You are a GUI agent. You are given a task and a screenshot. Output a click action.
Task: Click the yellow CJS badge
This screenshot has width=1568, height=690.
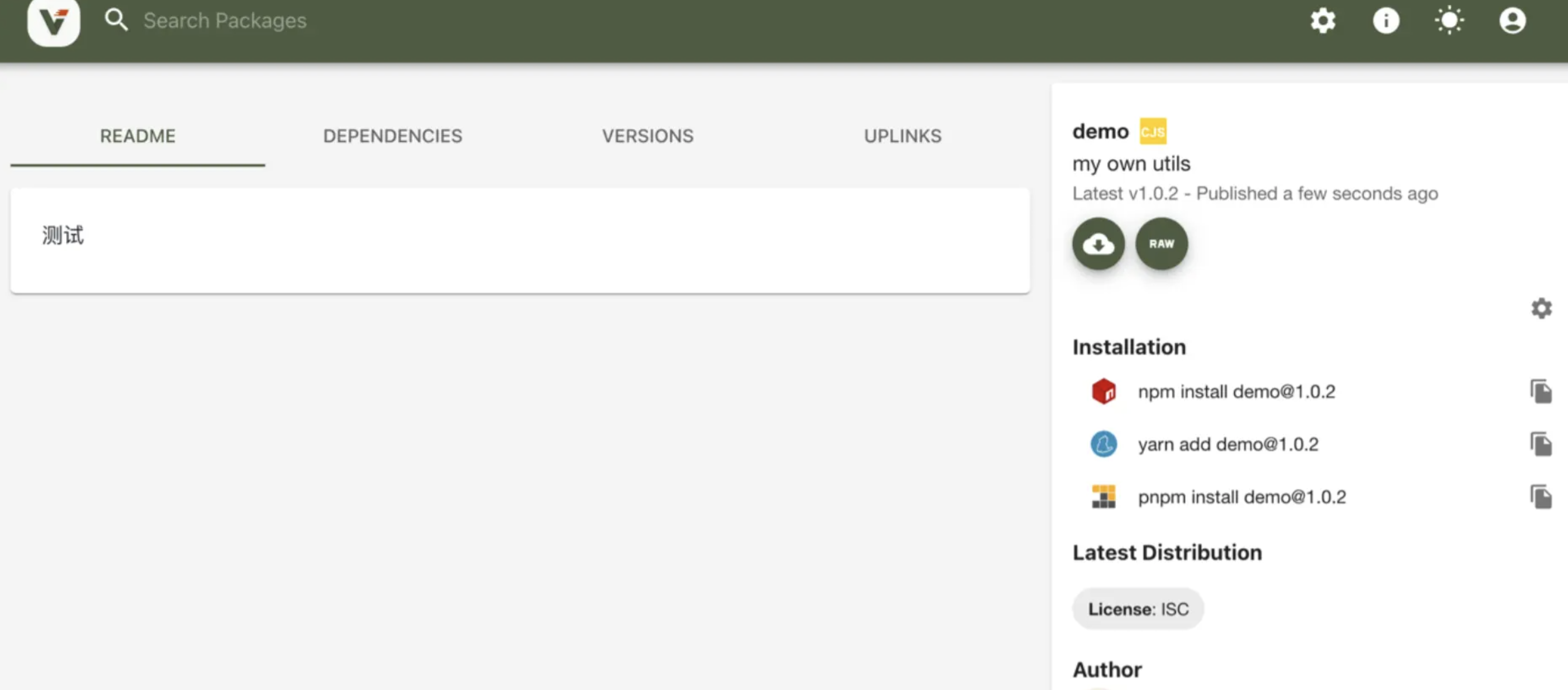pos(1153,131)
